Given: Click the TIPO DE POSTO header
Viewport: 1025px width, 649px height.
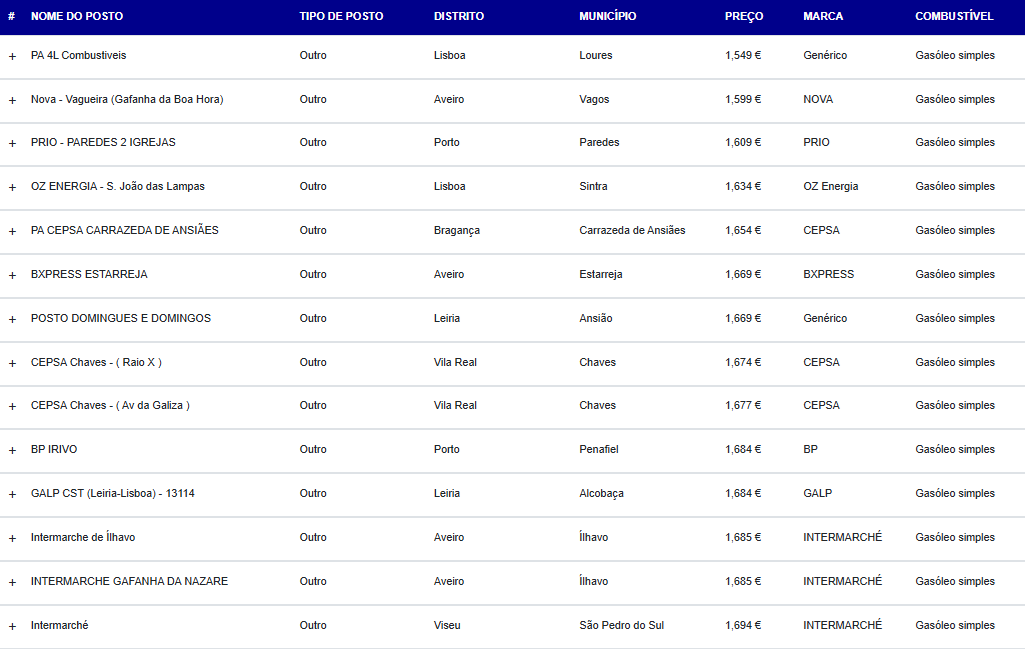Looking at the screenshot, I should tap(341, 16).
